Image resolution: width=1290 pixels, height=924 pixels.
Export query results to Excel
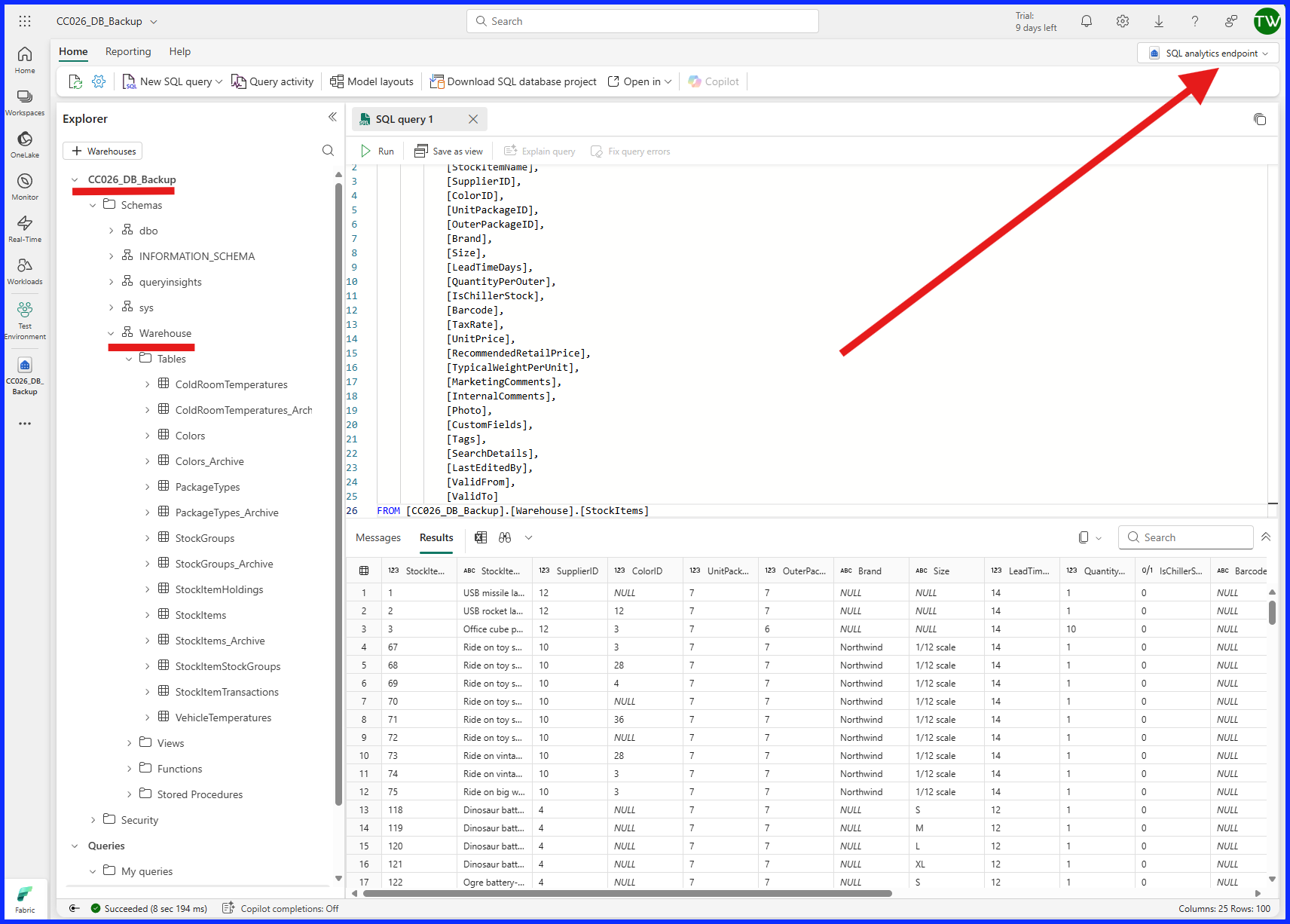(481, 537)
